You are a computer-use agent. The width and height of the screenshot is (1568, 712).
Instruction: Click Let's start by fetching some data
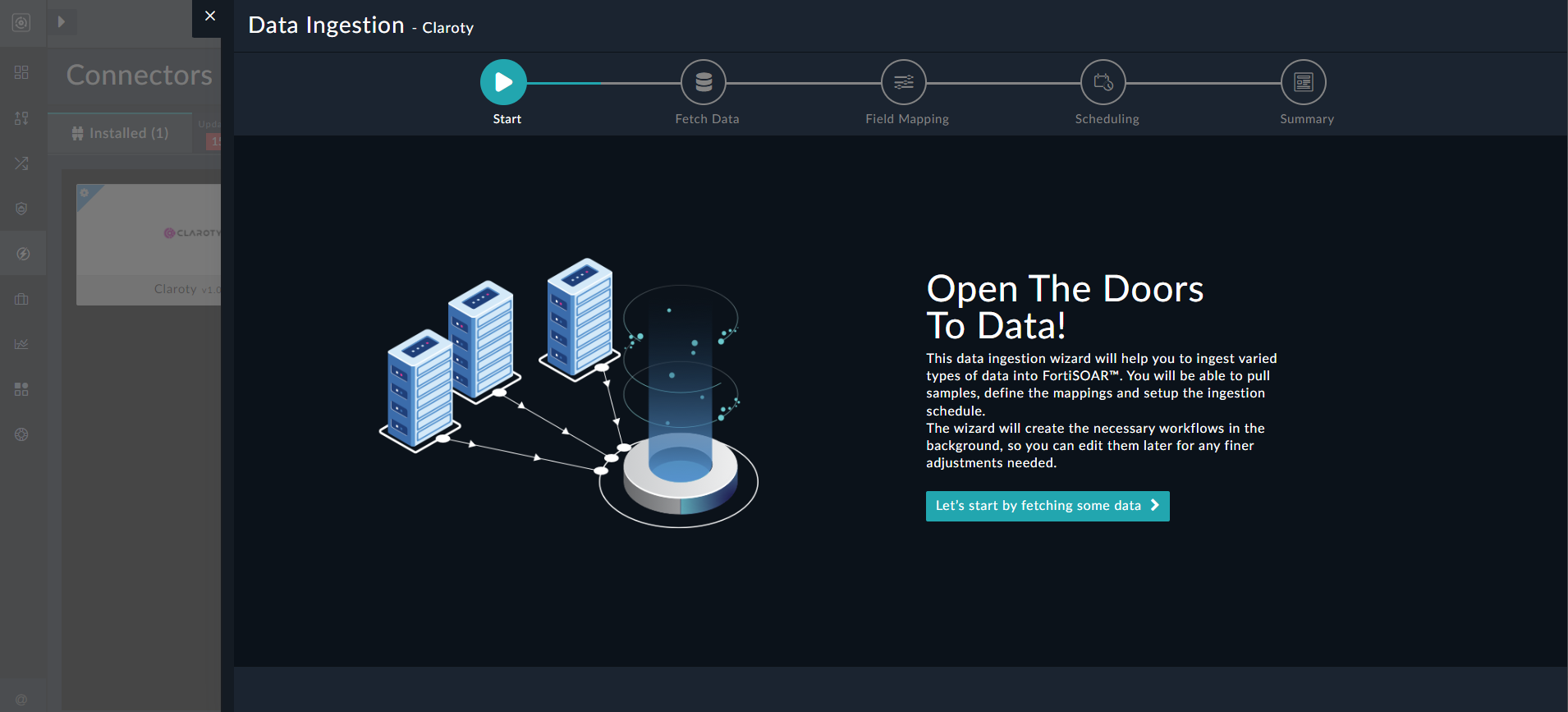coord(1047,506)
